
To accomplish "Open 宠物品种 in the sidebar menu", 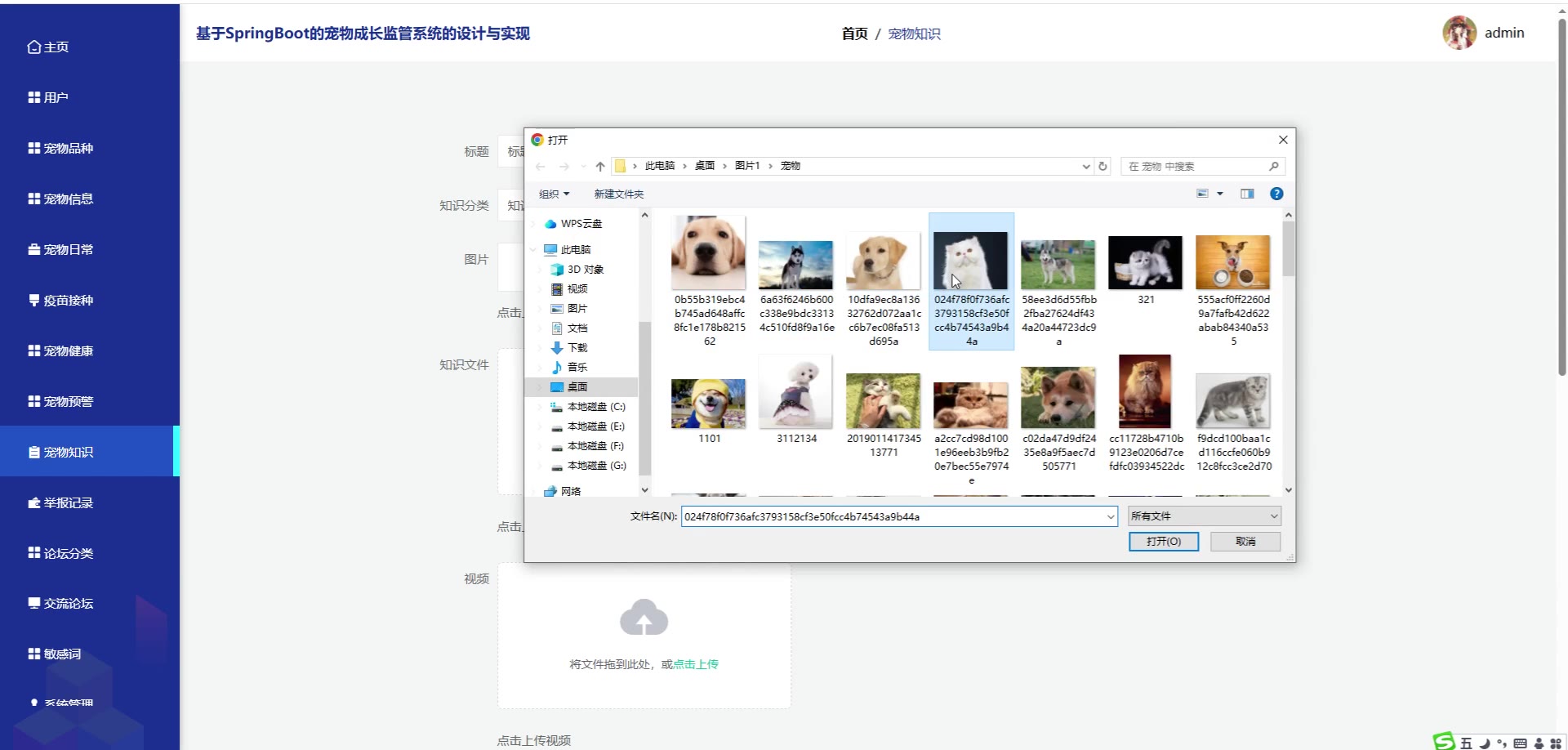I will click(90, 149).
